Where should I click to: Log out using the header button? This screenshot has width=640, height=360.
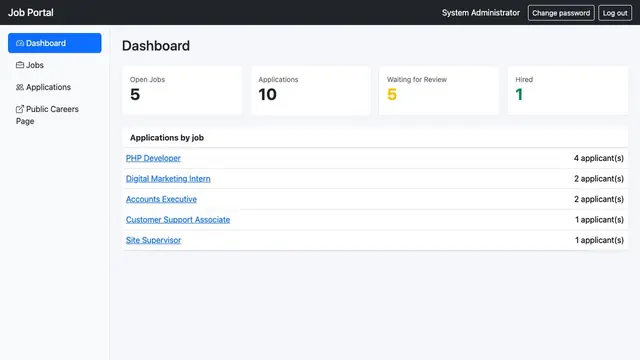615,13
